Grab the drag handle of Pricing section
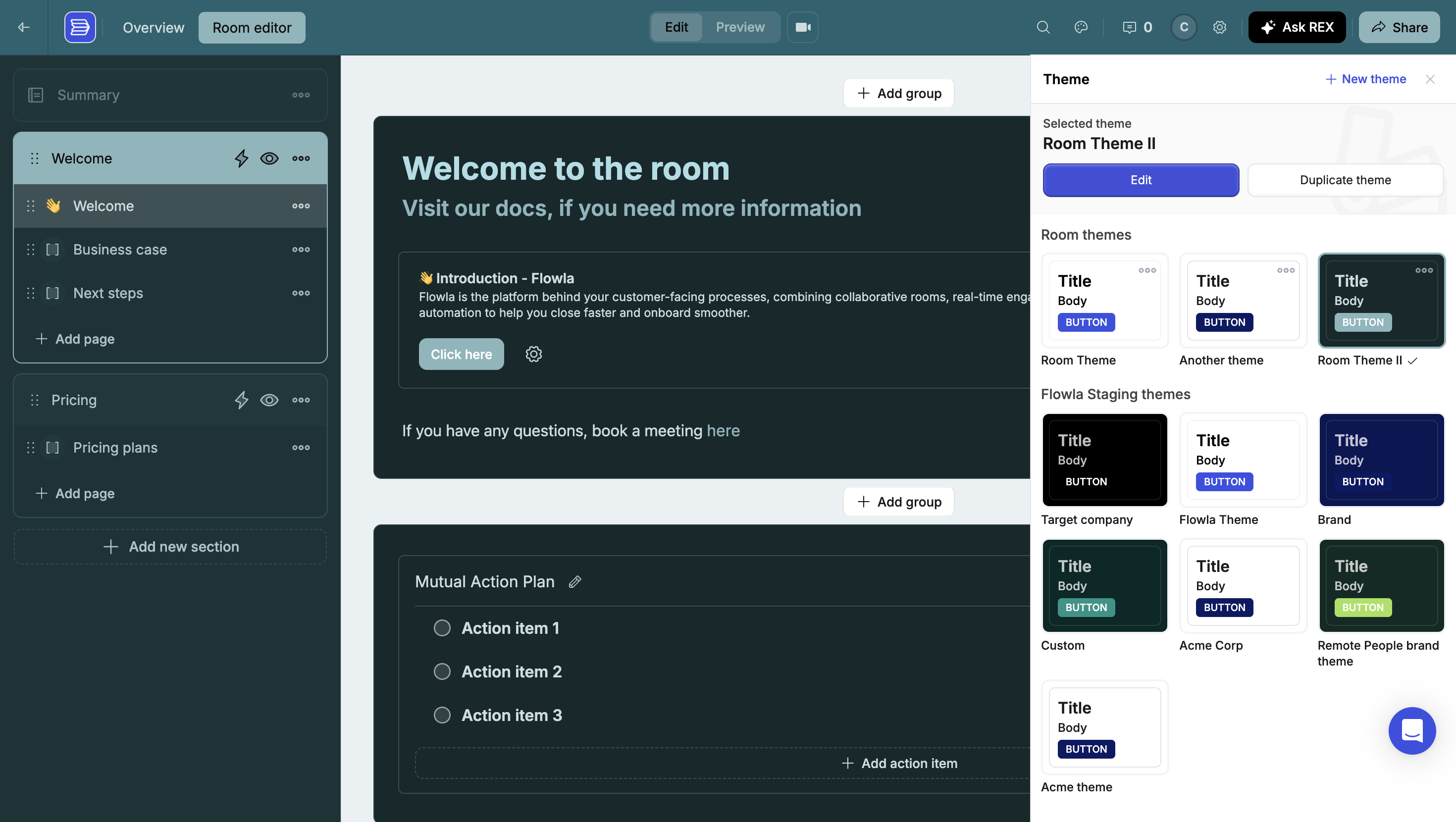This screenshot has width=1456, height=822. click(35, 400)
